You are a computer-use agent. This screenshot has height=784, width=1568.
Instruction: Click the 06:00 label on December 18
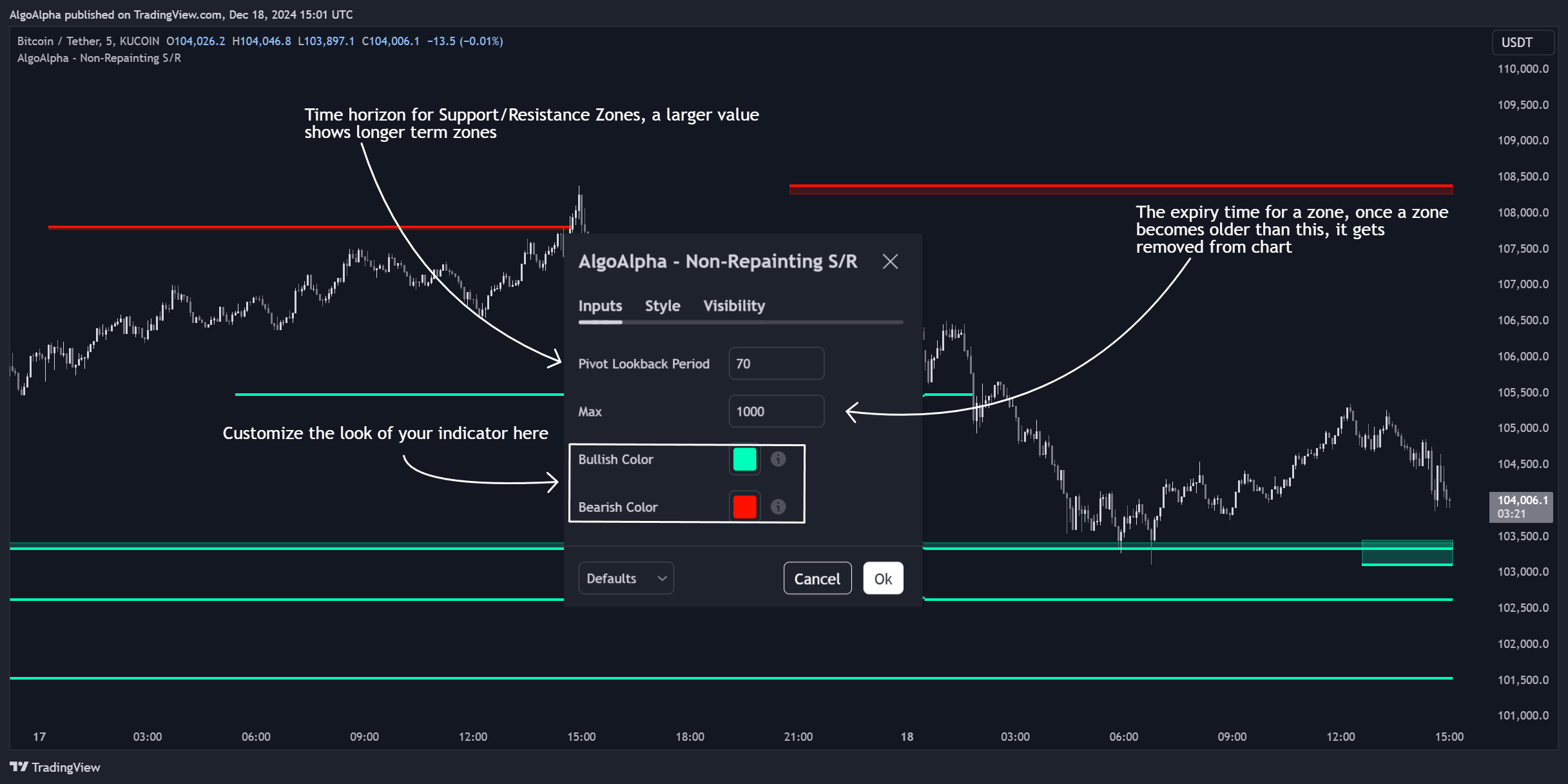1123,736
